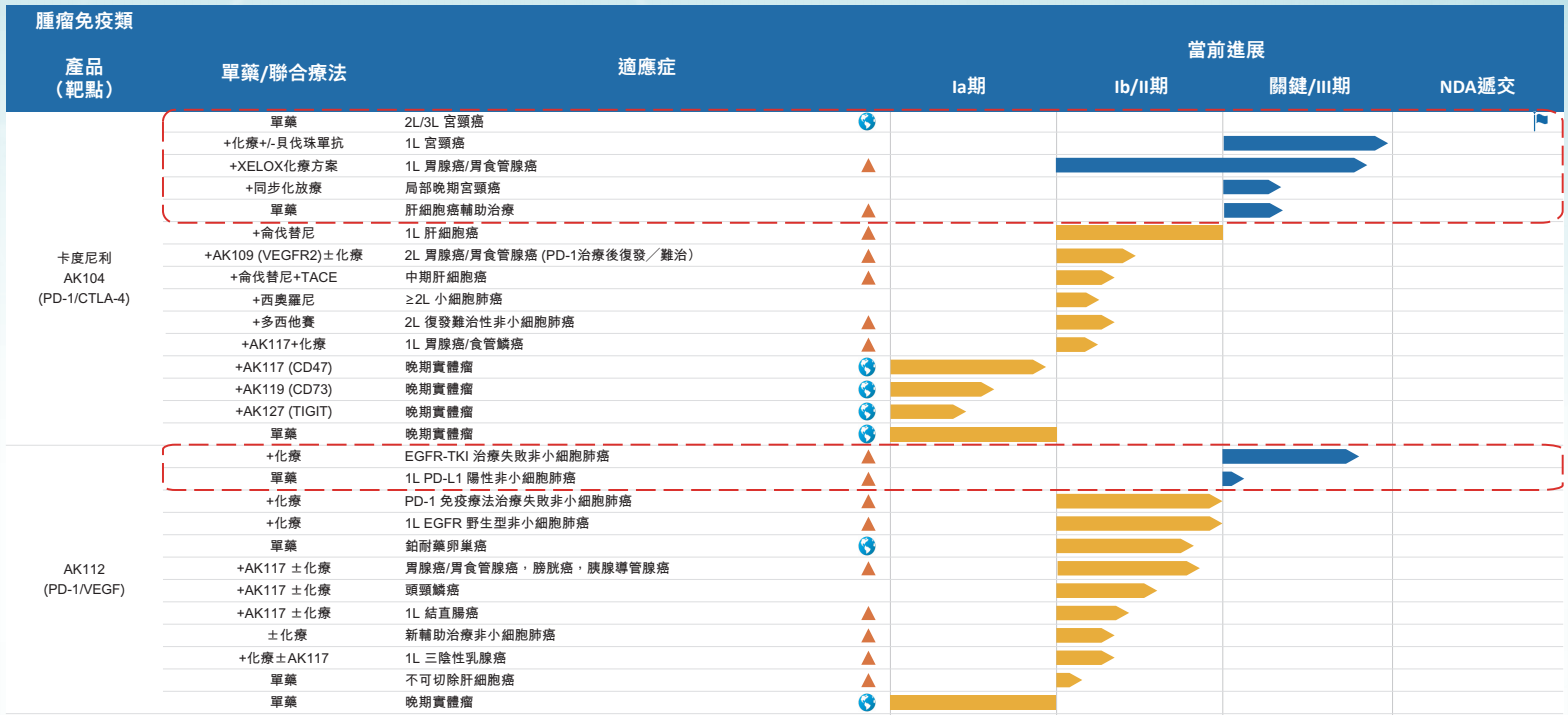The width and height of the screenshot is (1568, 715).
Task: Click the orange triangle beside 肝細胞癌輔助治療
Action: (868, 211)
